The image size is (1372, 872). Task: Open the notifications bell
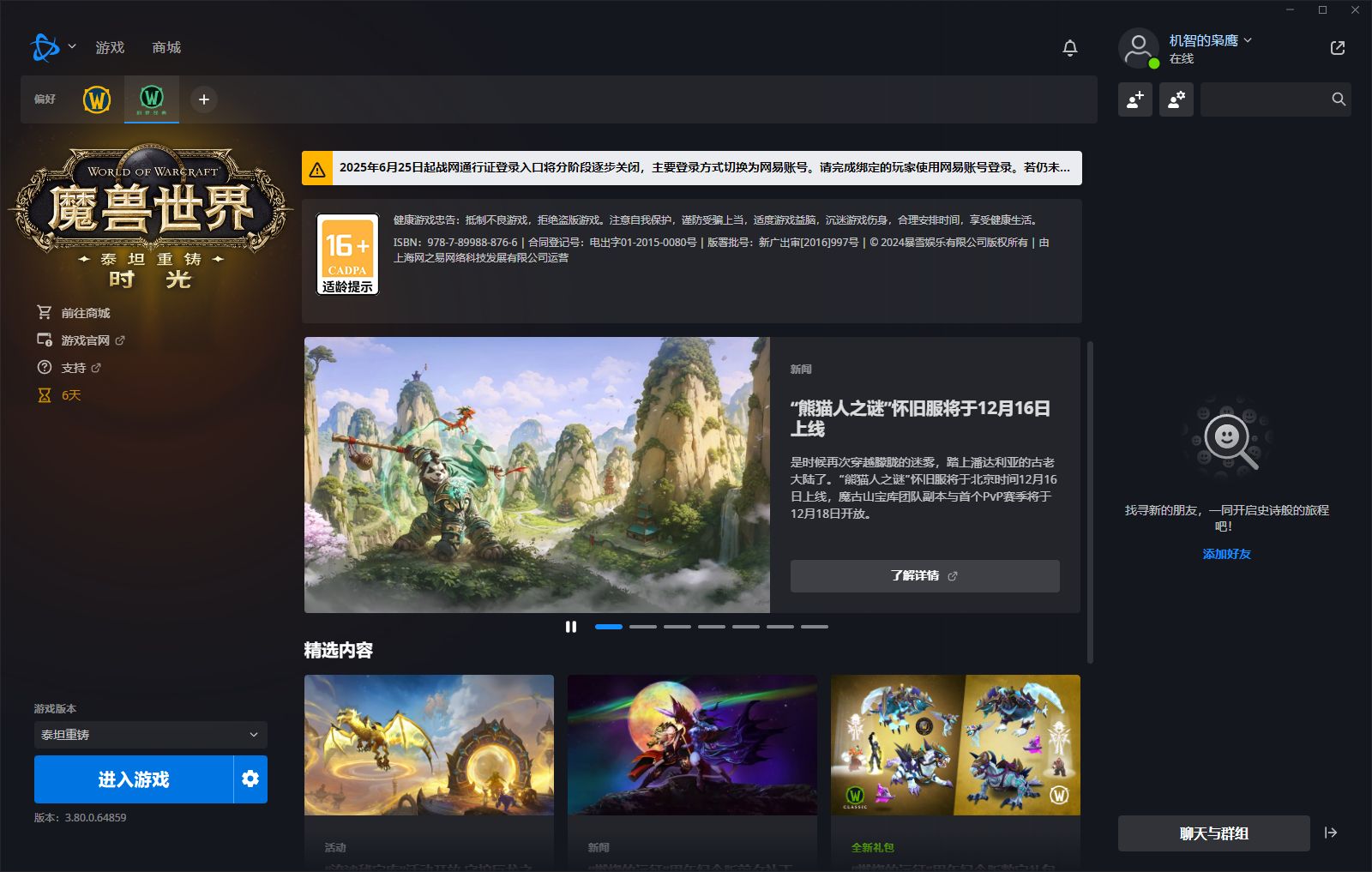coord(1070,48)
